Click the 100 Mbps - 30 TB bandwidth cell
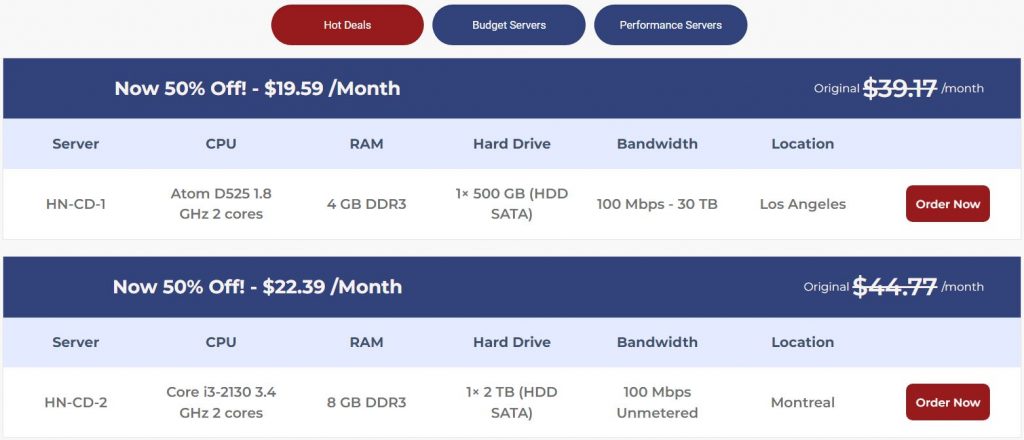This screenshot has height=440, width=1024. (657, 204)
